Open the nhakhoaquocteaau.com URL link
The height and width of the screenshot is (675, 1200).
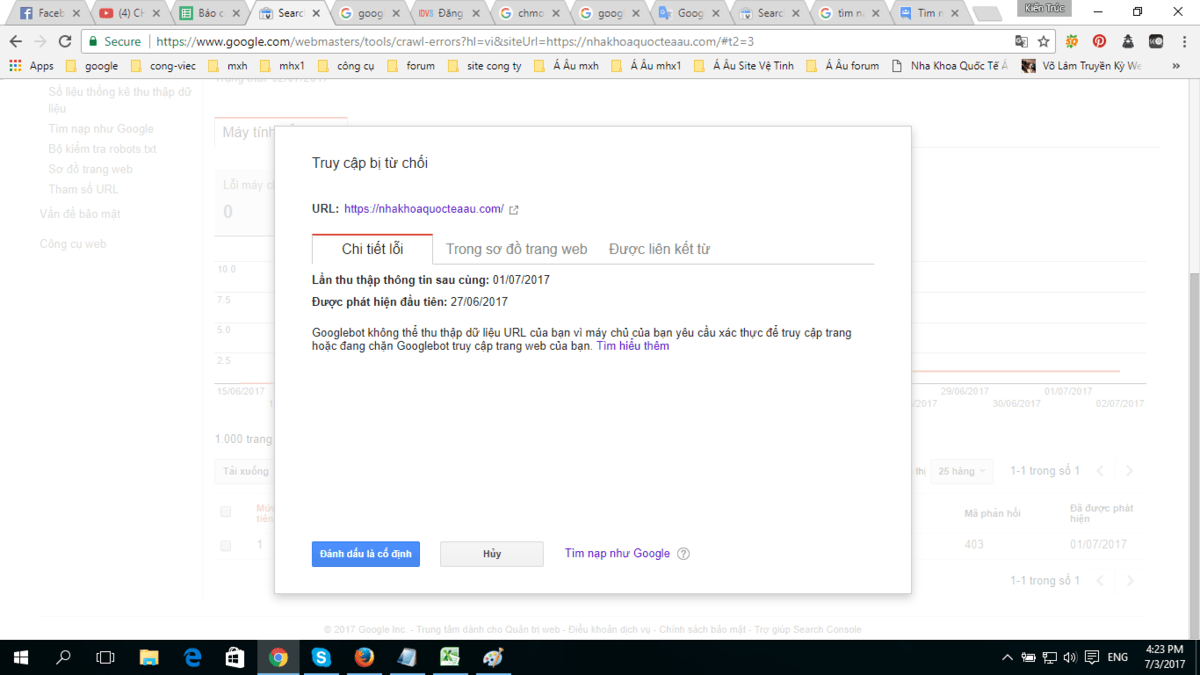[424, 209]
